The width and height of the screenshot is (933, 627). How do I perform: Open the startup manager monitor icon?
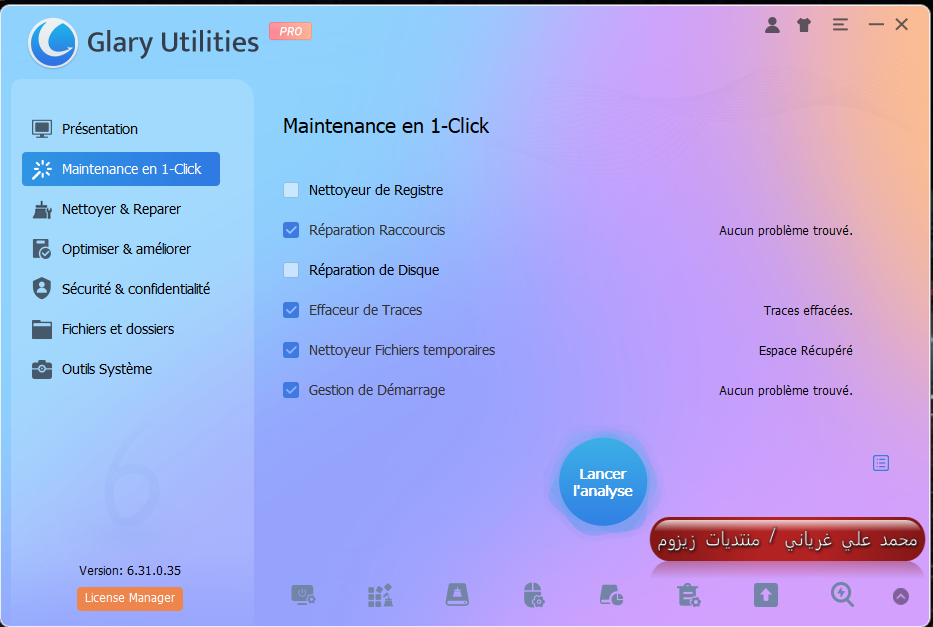303,595
